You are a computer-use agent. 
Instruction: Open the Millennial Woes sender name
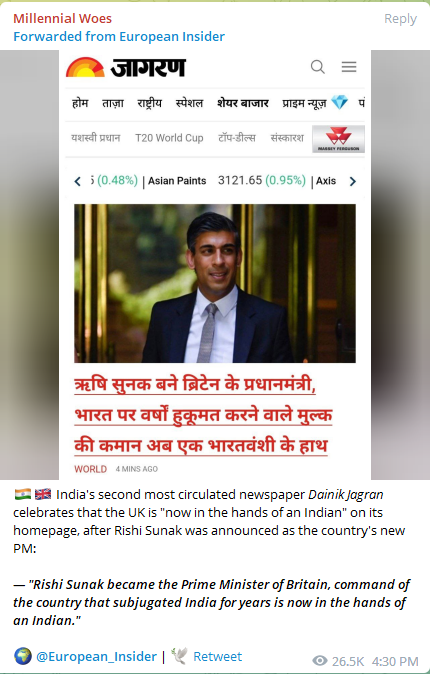(62, 18)
